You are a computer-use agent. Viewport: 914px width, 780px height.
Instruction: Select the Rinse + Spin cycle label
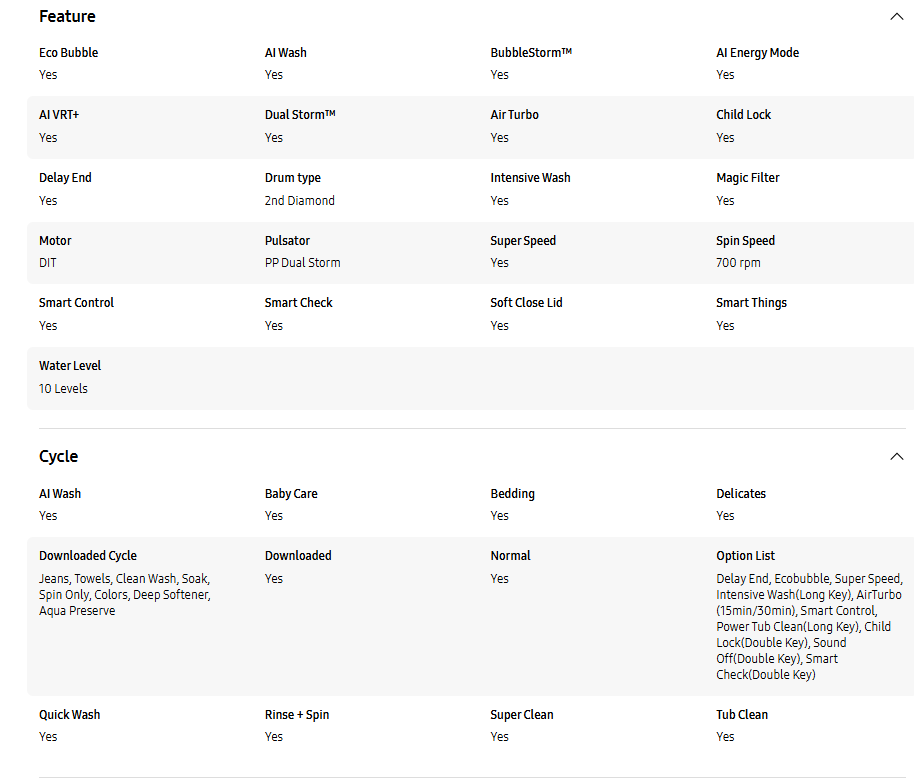(297, 715)
